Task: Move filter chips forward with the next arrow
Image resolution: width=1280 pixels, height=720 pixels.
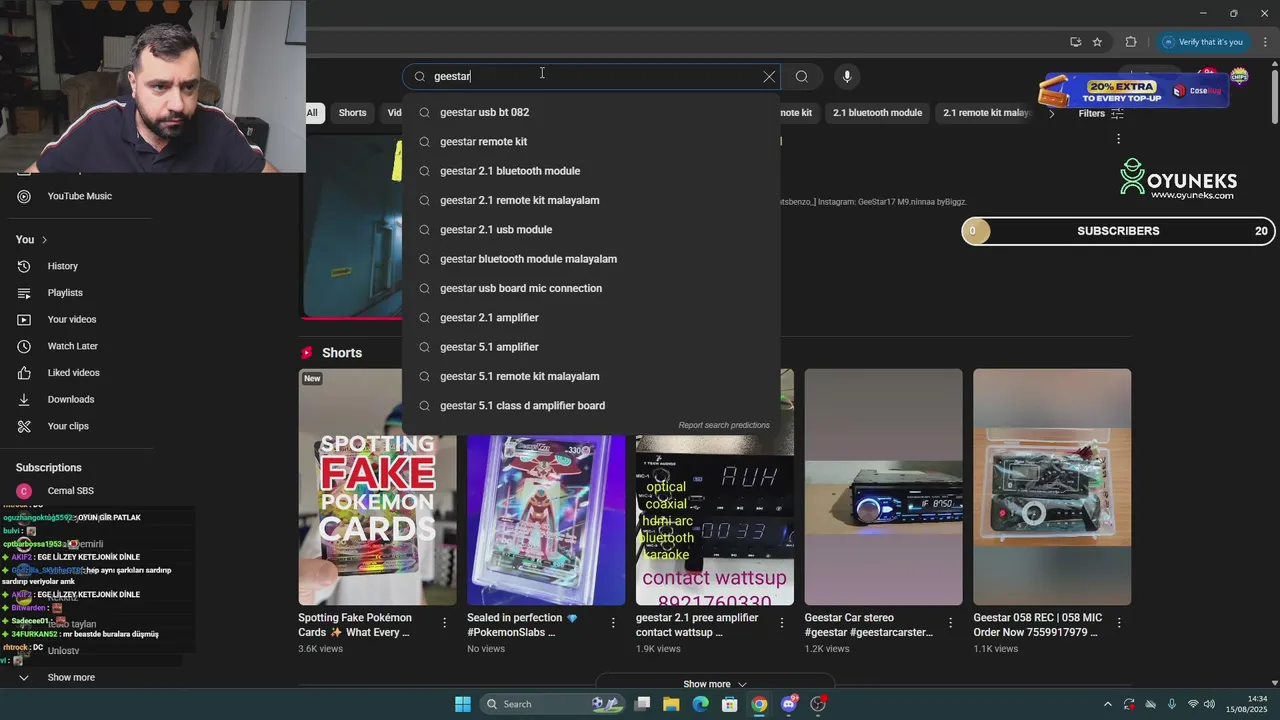Action: [x=1051, y=113]
